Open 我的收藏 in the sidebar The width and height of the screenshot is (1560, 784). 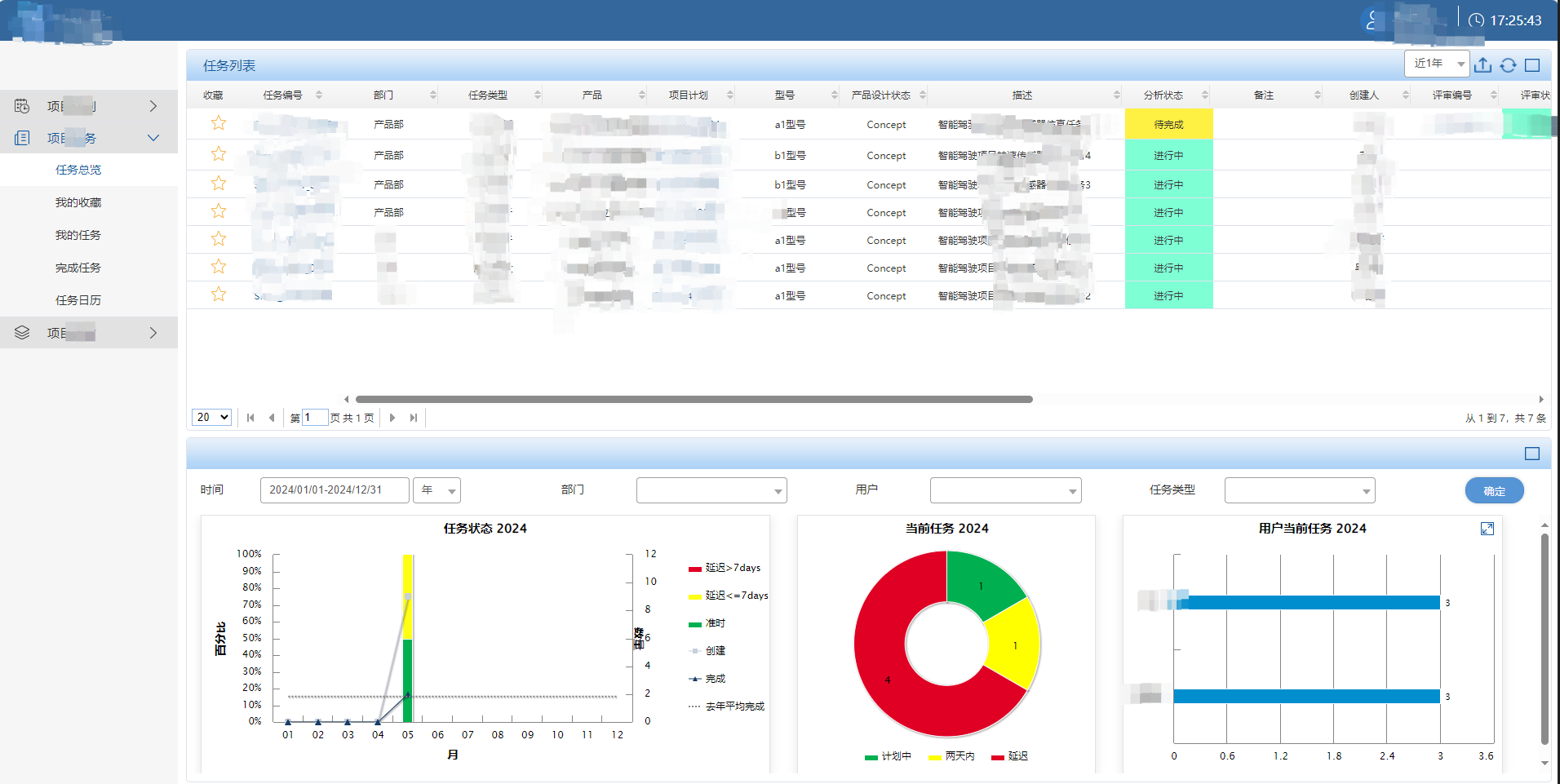[x=78, y=202]
